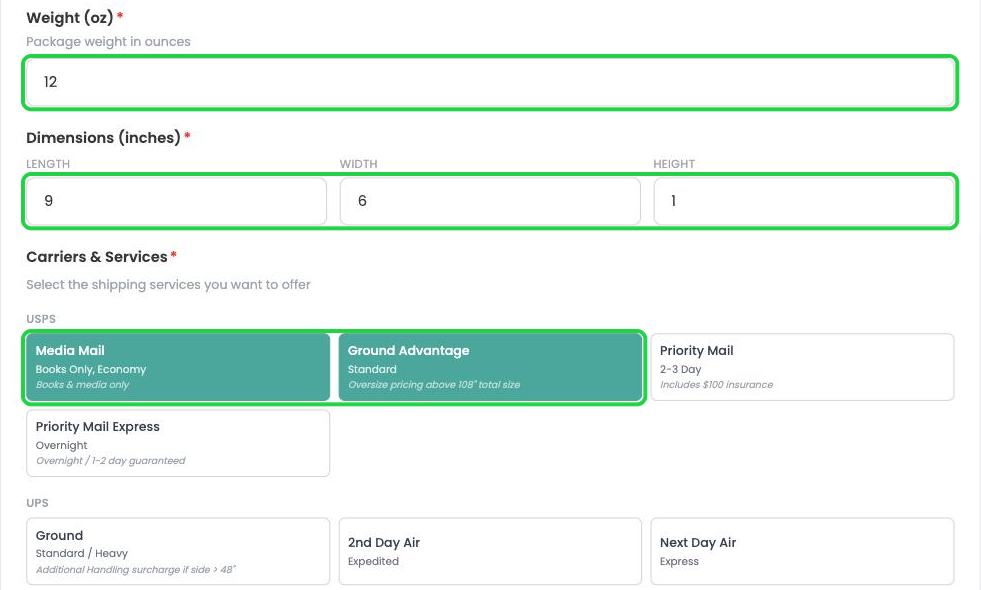This screenshot has width=981, height=590.
Task: Click the 'Carriers & Services' heading
Action: [x=97, y=257]
